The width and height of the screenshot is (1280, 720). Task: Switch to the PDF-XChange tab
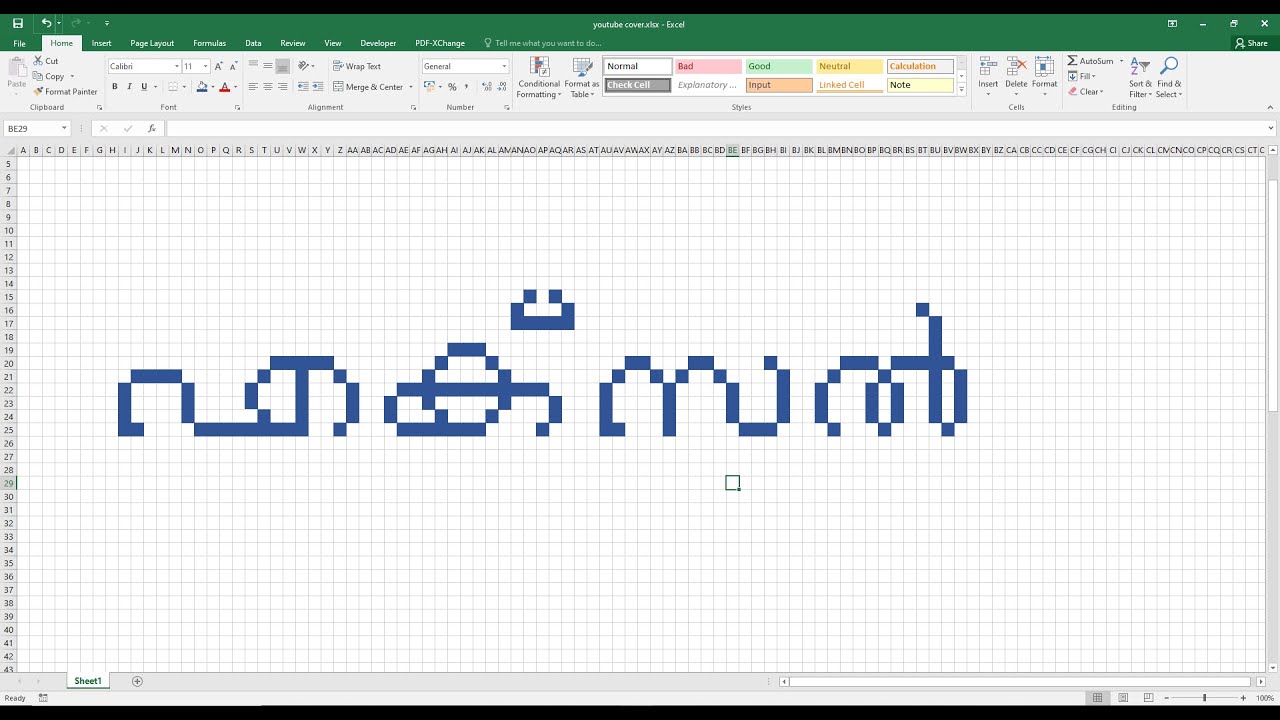(440, 43)
